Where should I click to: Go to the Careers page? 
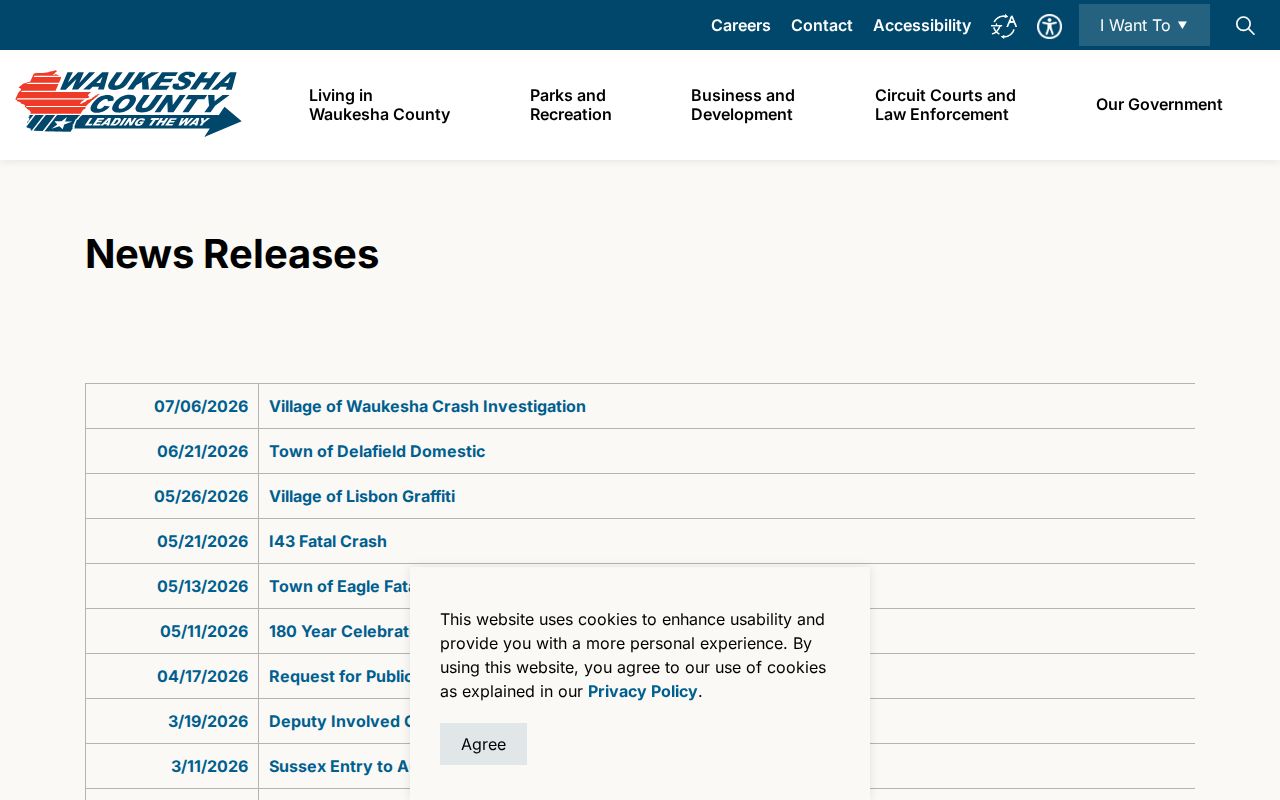741,25
